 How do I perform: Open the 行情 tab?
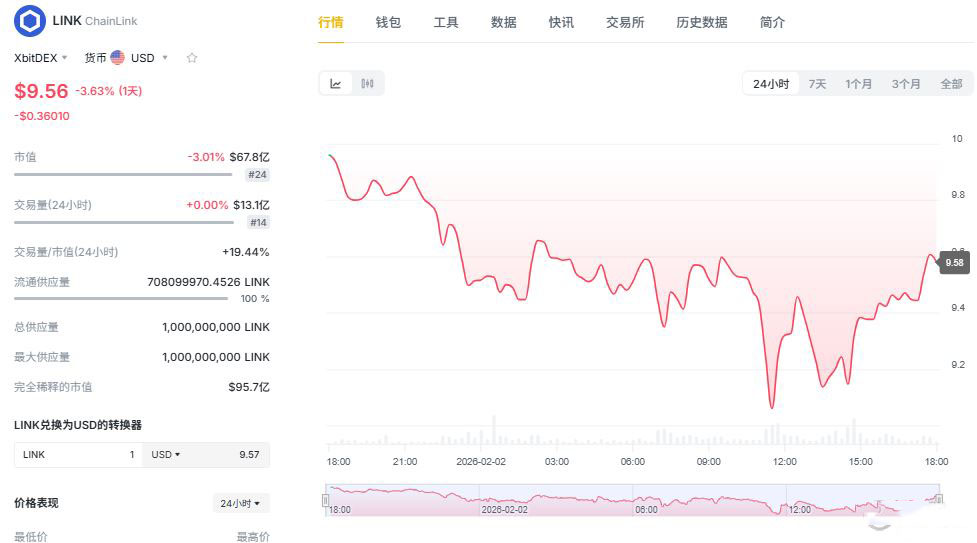[330, 22]
